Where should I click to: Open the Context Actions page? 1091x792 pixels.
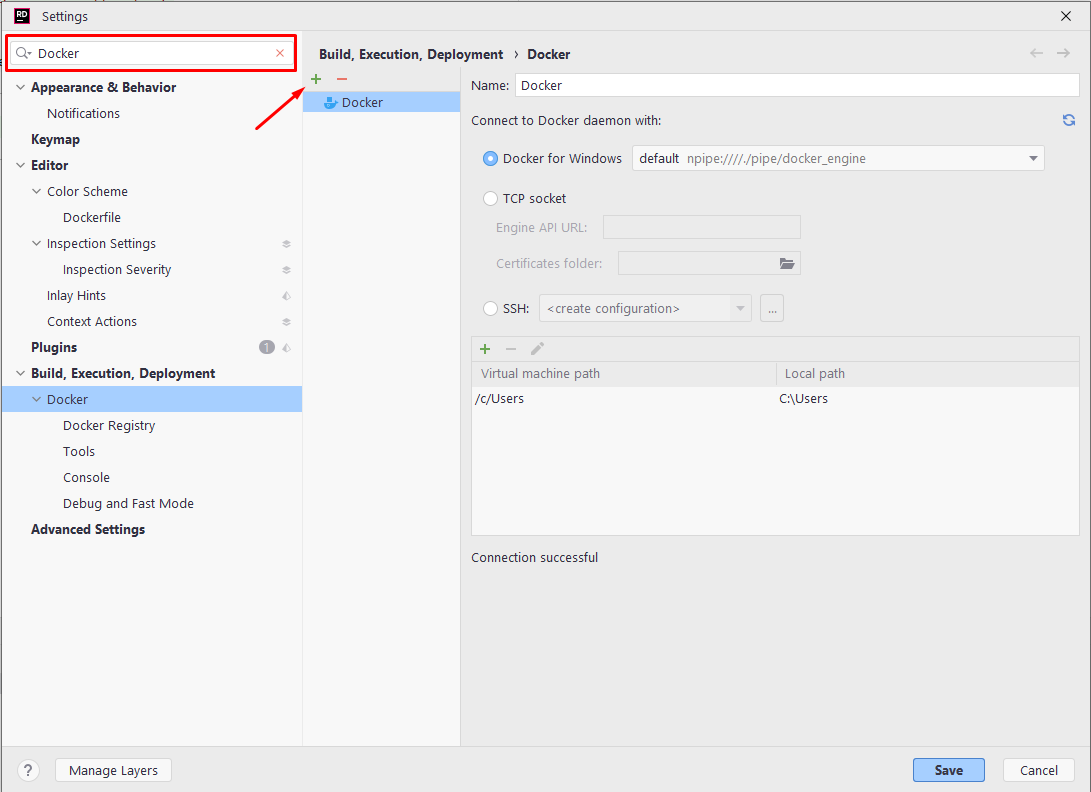pos(92,322)
